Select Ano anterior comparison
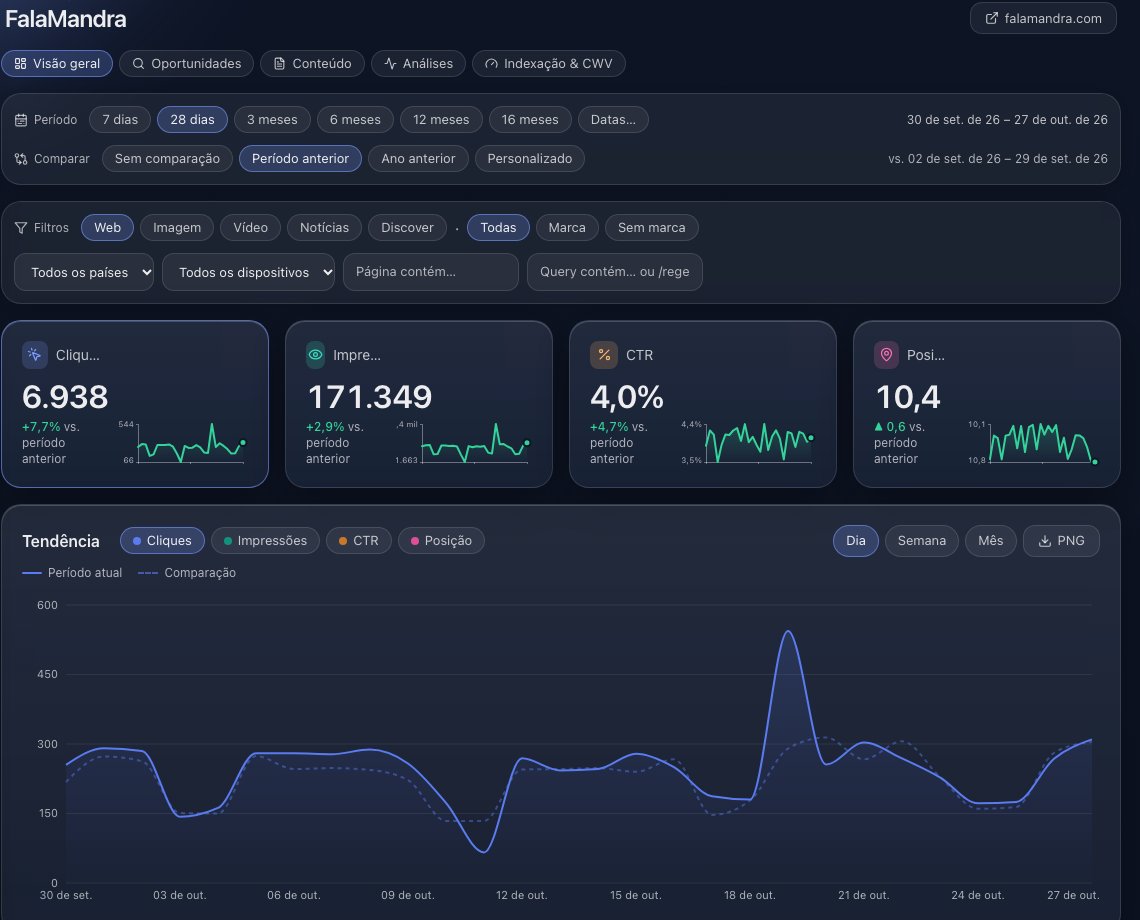This screenshot has width=1140, height=920. pos(418,159)
